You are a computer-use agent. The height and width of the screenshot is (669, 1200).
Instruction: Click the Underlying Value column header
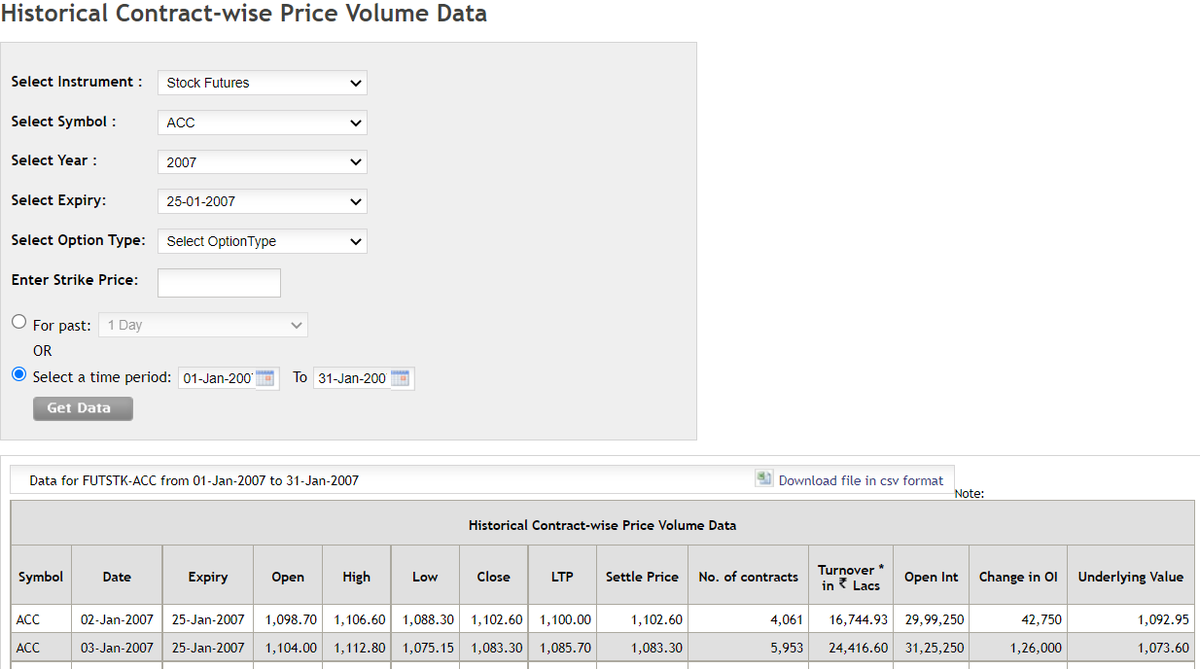pos(1130,577)
